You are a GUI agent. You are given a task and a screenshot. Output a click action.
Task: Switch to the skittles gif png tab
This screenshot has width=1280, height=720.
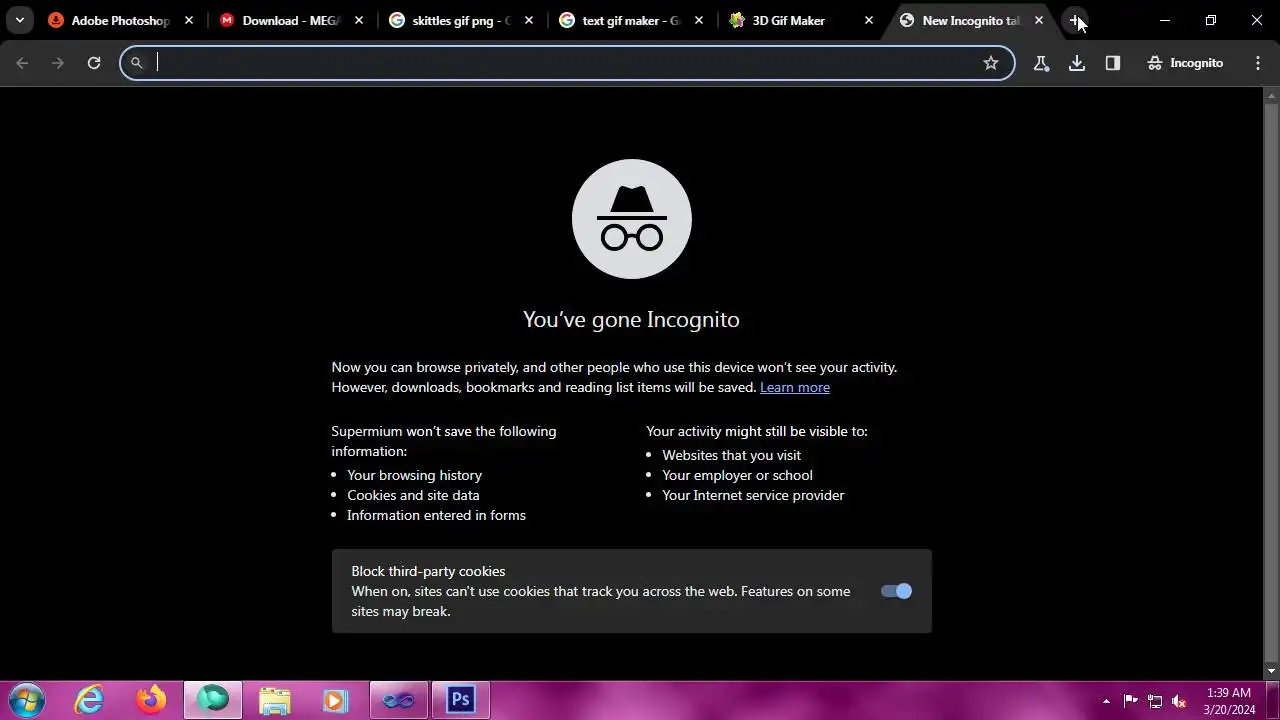click(x=460, y=20)
